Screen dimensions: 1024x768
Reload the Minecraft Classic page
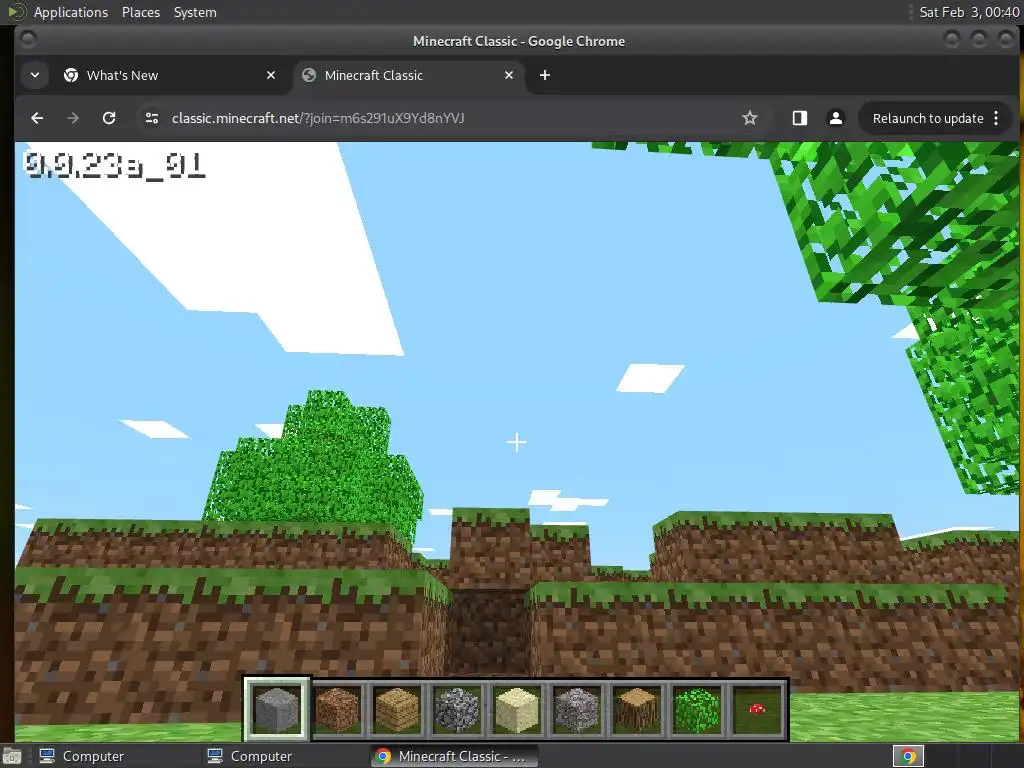[109, 118]
